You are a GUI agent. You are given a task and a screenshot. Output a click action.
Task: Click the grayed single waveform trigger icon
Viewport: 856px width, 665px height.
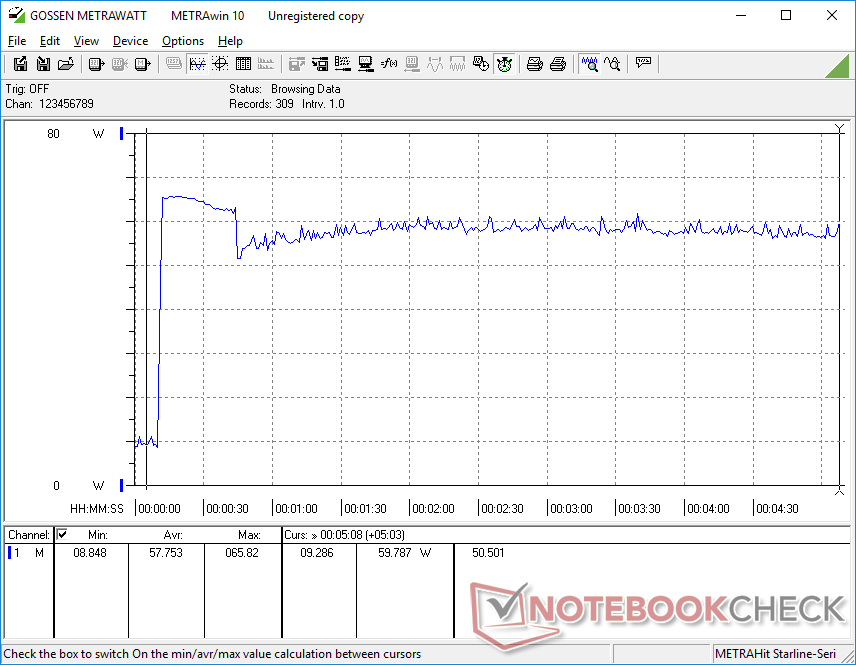tap(435, 64)
